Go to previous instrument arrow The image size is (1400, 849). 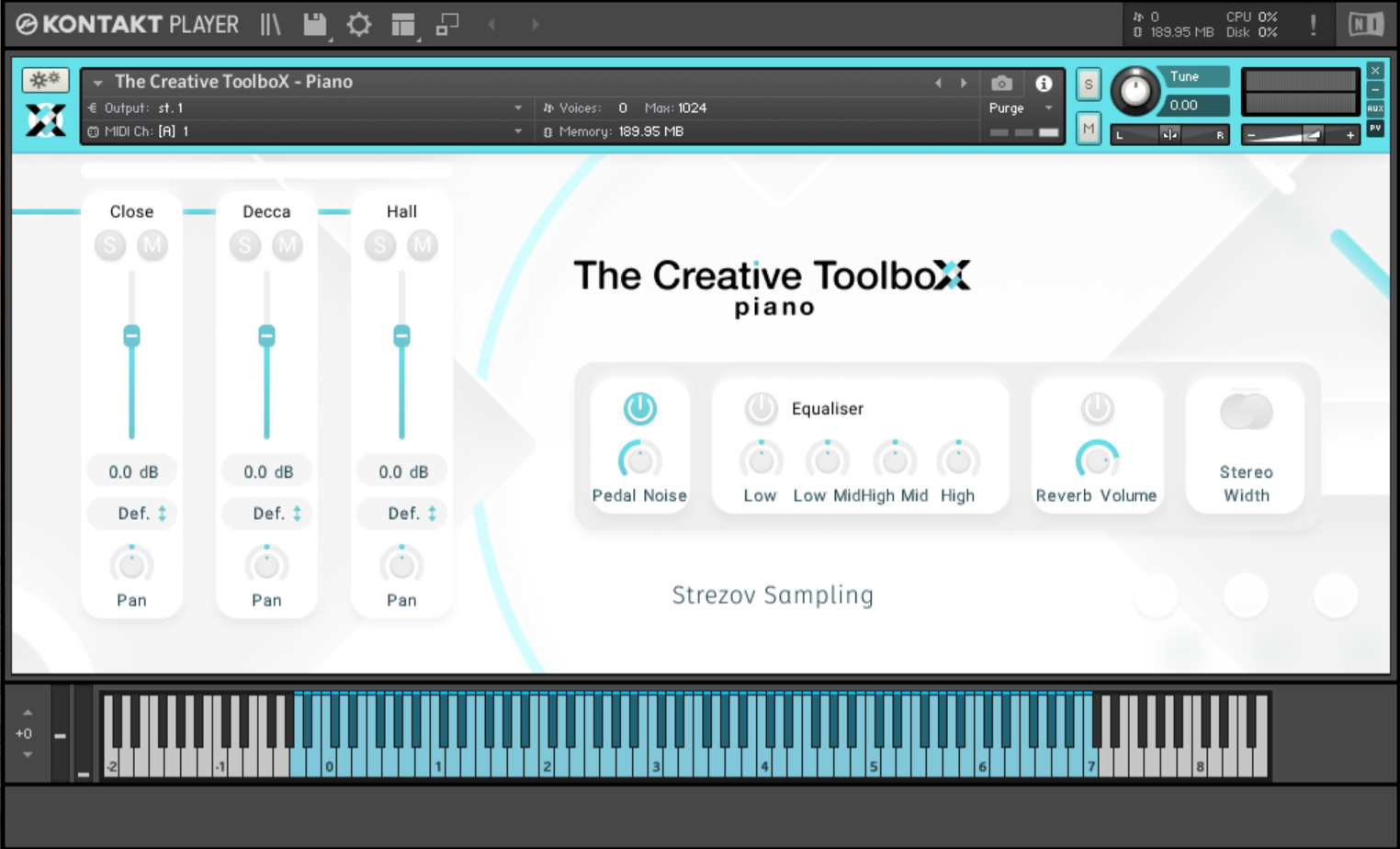tap(938, 83)
